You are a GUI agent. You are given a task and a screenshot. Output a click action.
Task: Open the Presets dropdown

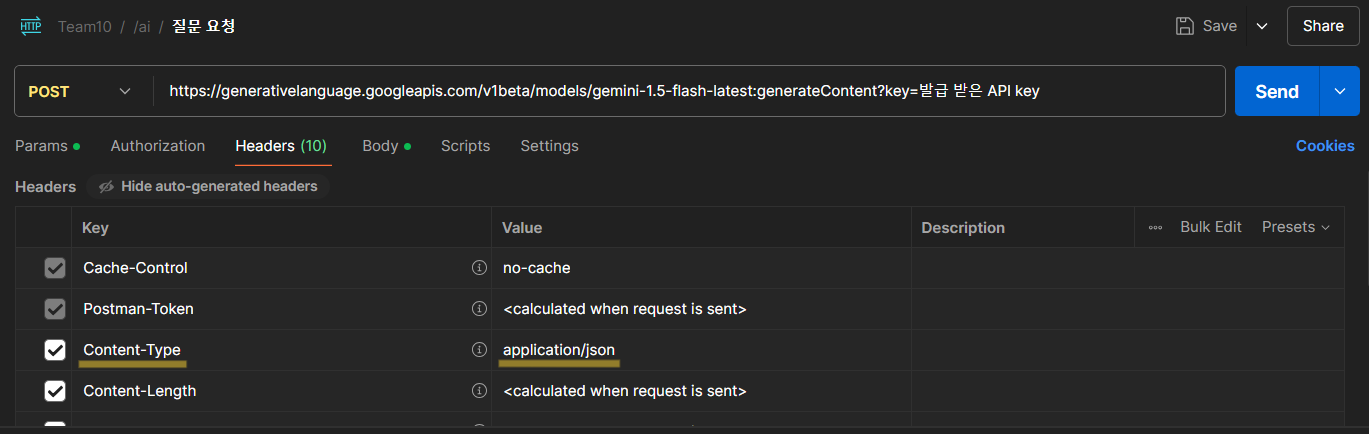1295,227
